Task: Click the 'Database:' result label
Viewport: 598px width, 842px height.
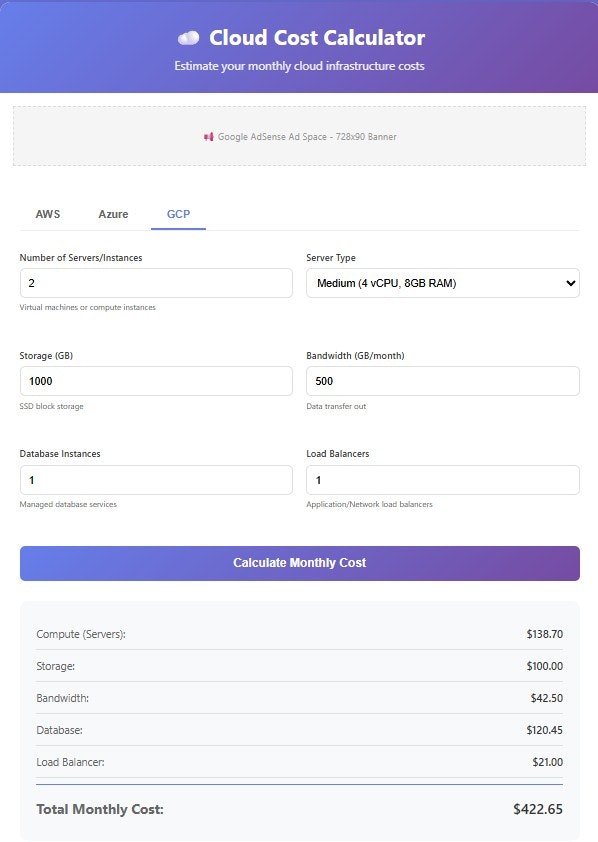Action: click(x=60, y=730)
